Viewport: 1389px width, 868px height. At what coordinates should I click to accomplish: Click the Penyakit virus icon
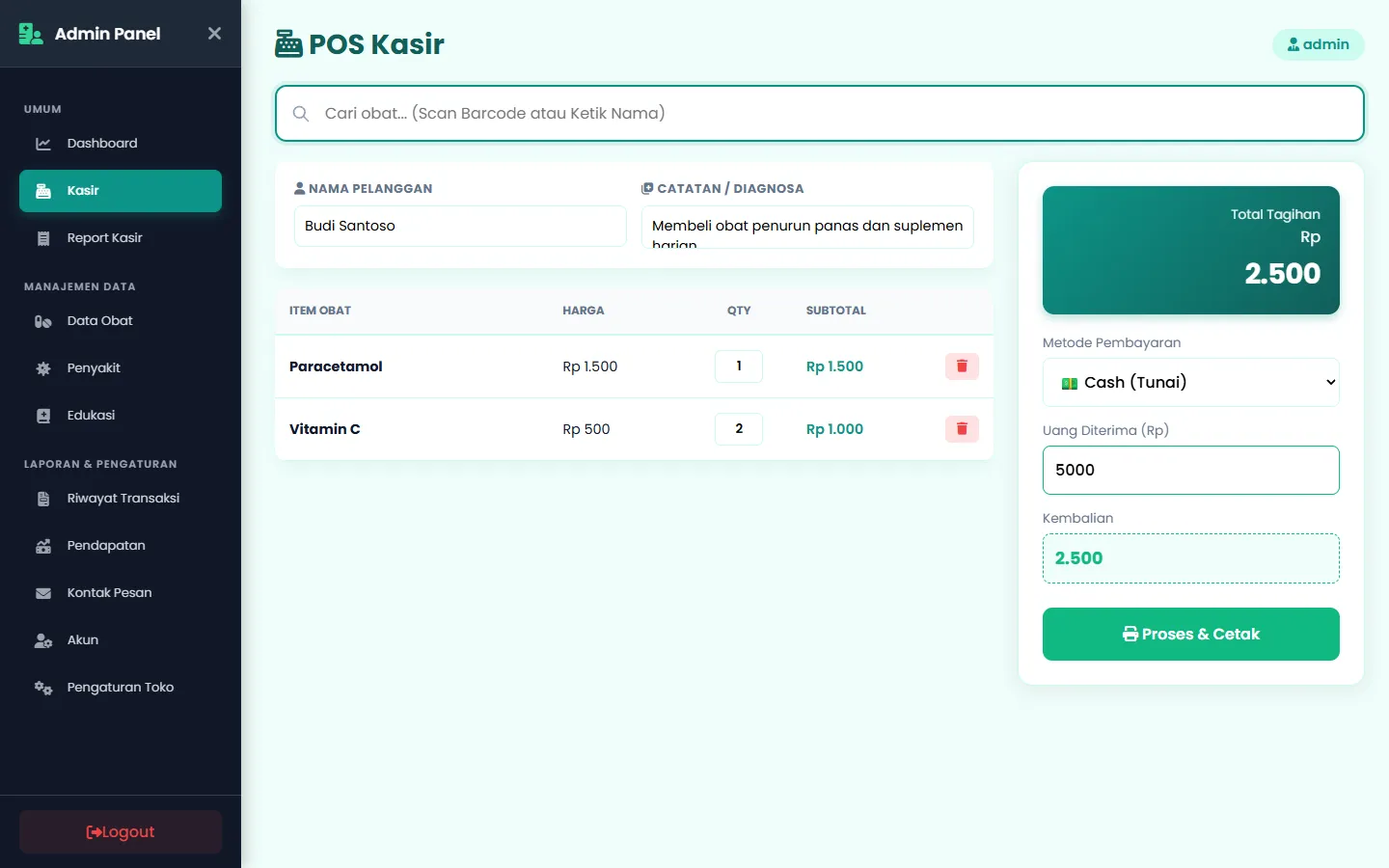[x=43, y=368]
